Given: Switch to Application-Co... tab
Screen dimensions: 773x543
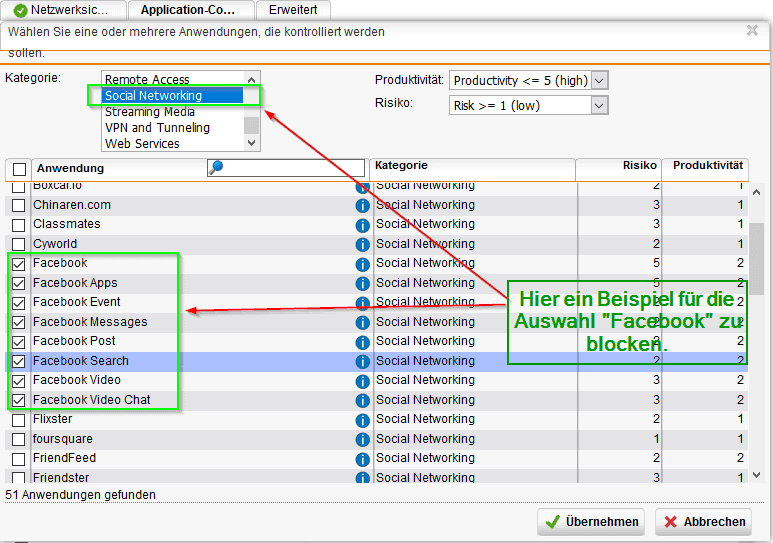Looking at the screenshot, I should pos(191,10).
